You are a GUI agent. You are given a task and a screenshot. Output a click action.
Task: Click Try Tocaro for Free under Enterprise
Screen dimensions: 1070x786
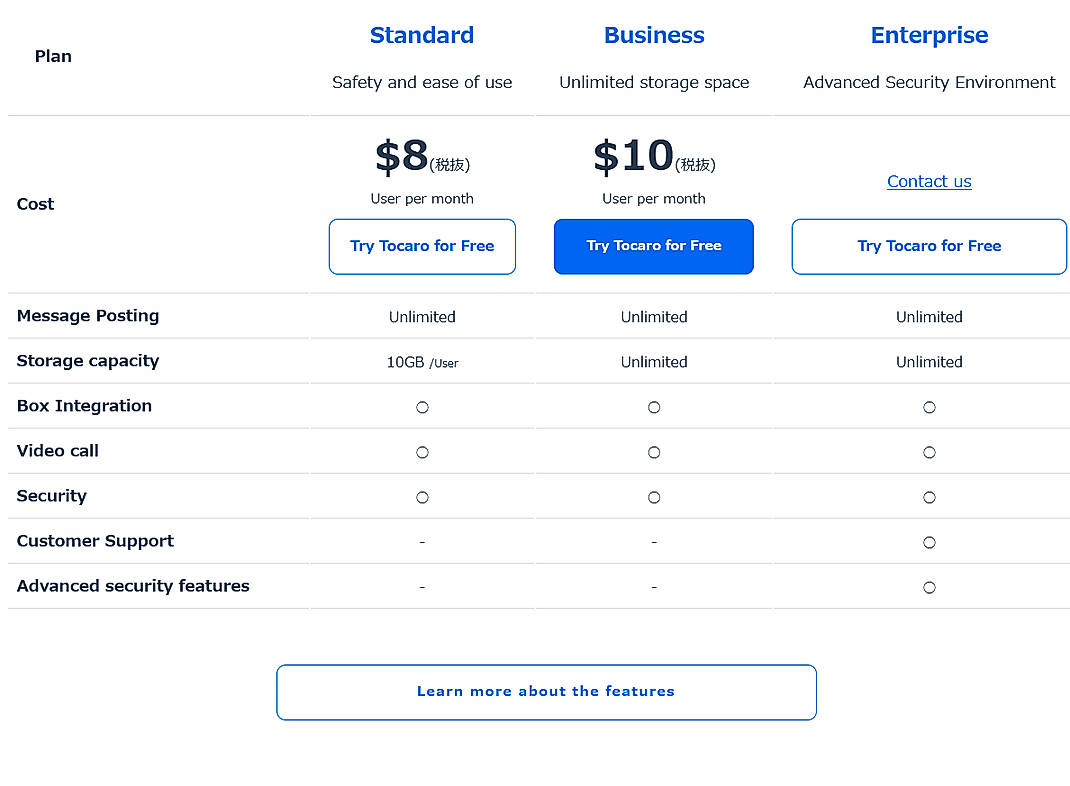pos(929,246)
